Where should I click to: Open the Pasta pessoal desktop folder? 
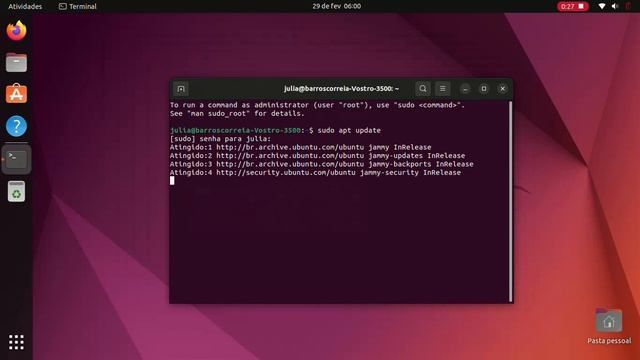click(x=609, y=327)
